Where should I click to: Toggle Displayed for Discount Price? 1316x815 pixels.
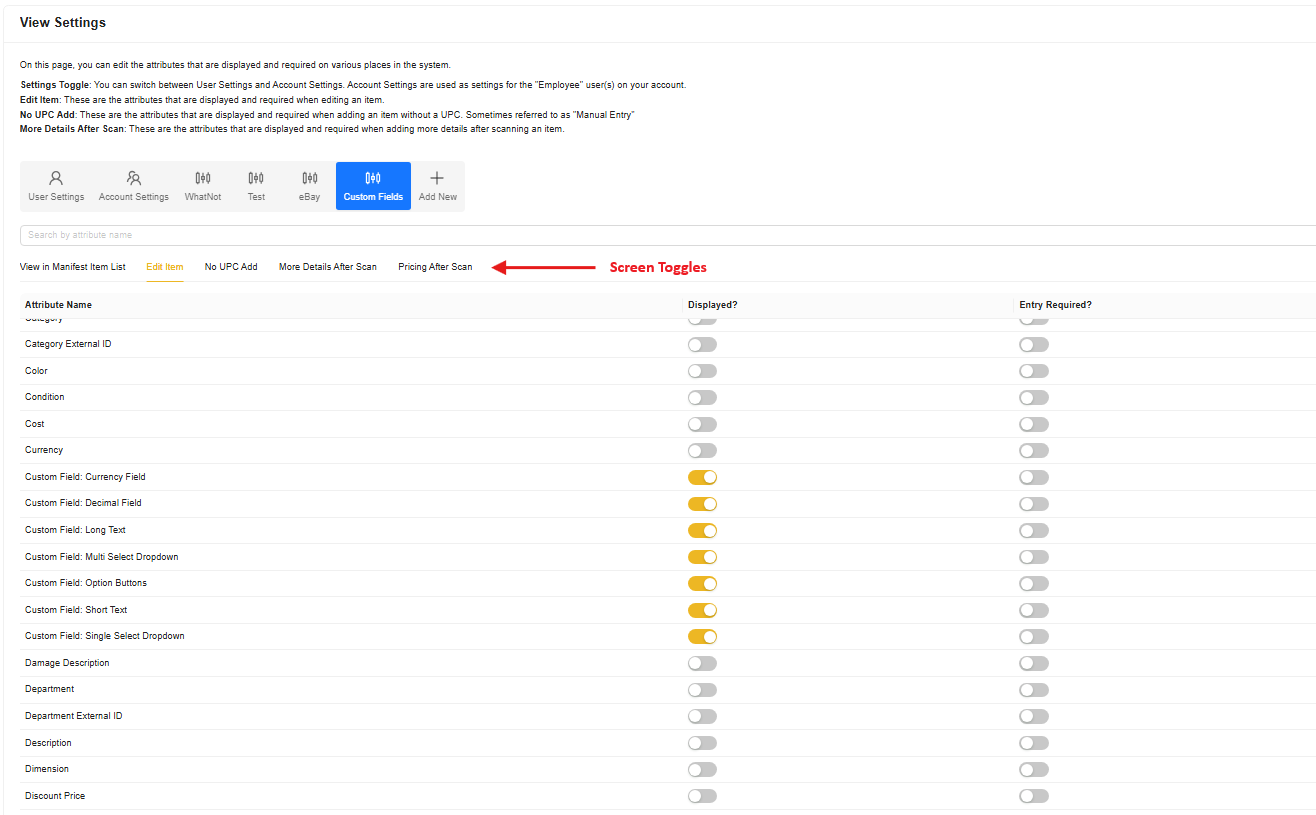702,796
